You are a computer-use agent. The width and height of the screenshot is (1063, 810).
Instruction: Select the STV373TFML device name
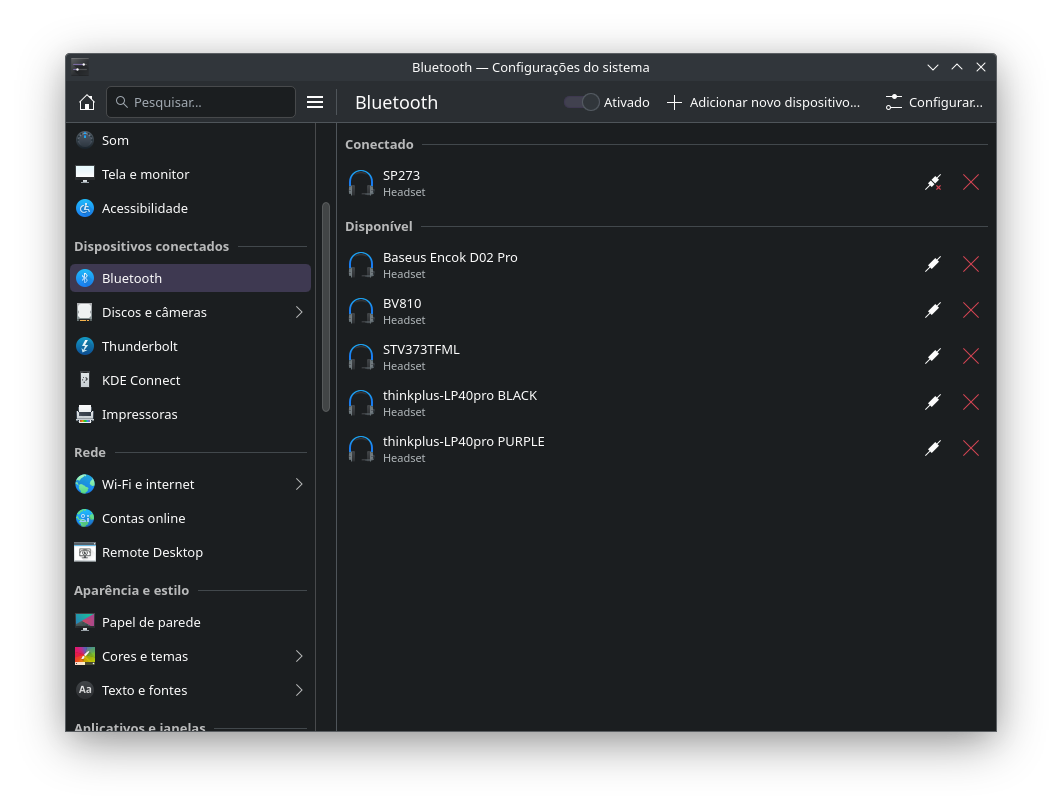pos(421,350)
